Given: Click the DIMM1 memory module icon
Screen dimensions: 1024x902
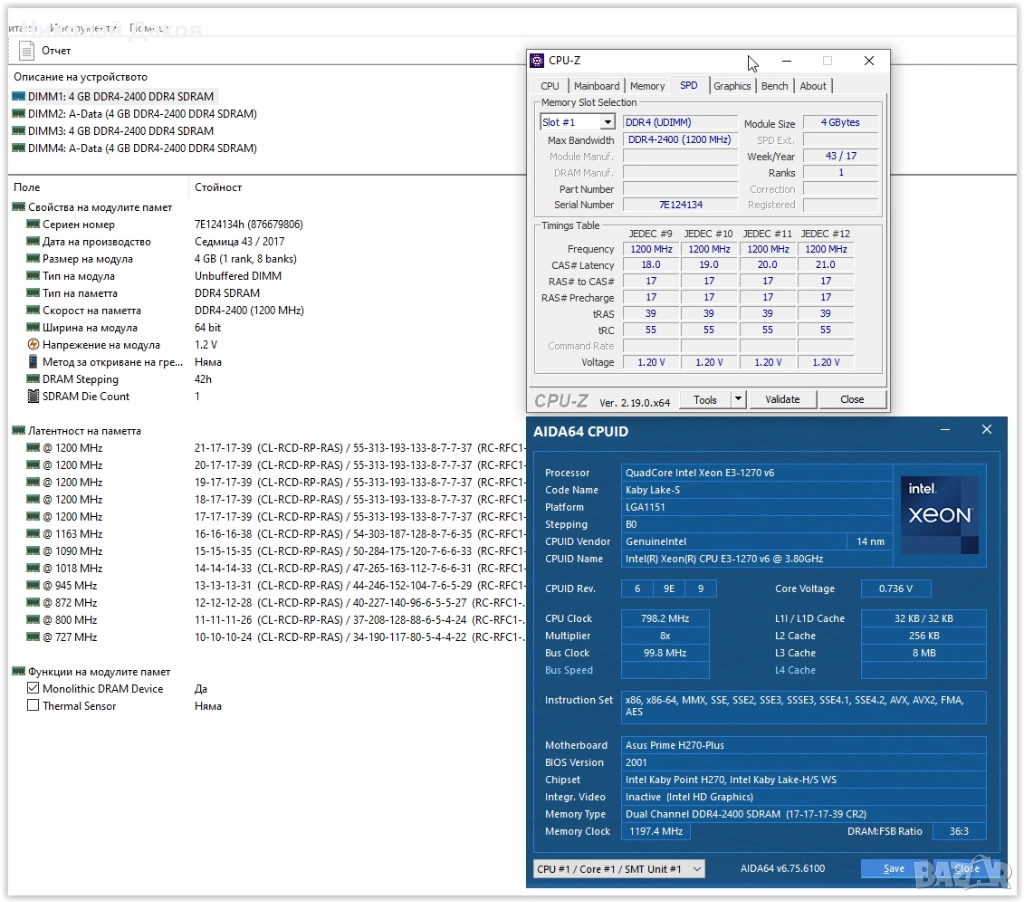Looking at the screenshot, I should pyautogui.click(x=19, y=97).
